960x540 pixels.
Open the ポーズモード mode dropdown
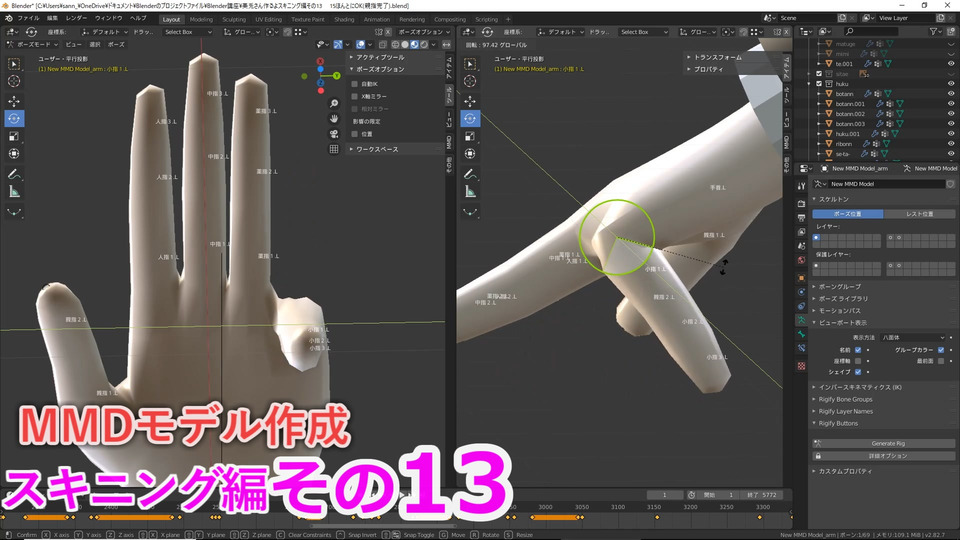[x=32, y=45]
